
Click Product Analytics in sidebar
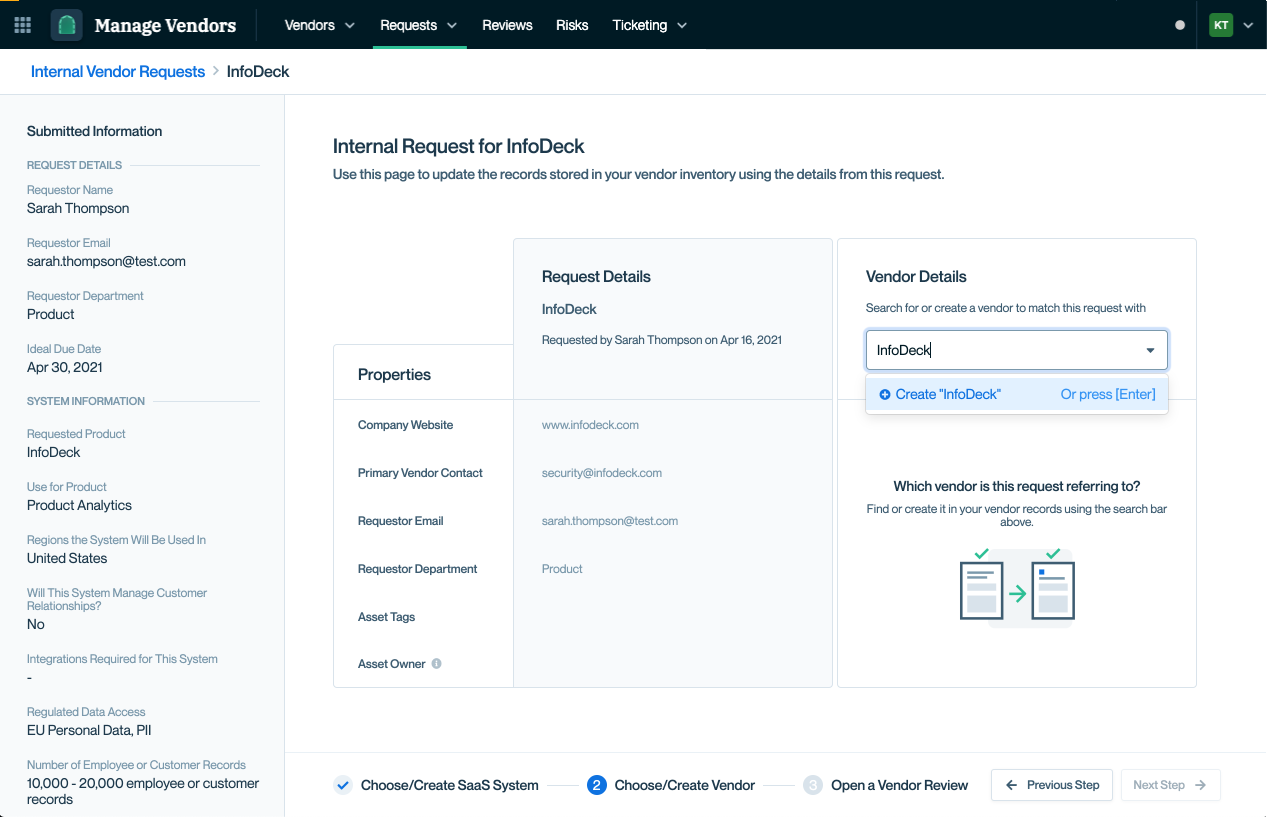click(x=79, y=505)
